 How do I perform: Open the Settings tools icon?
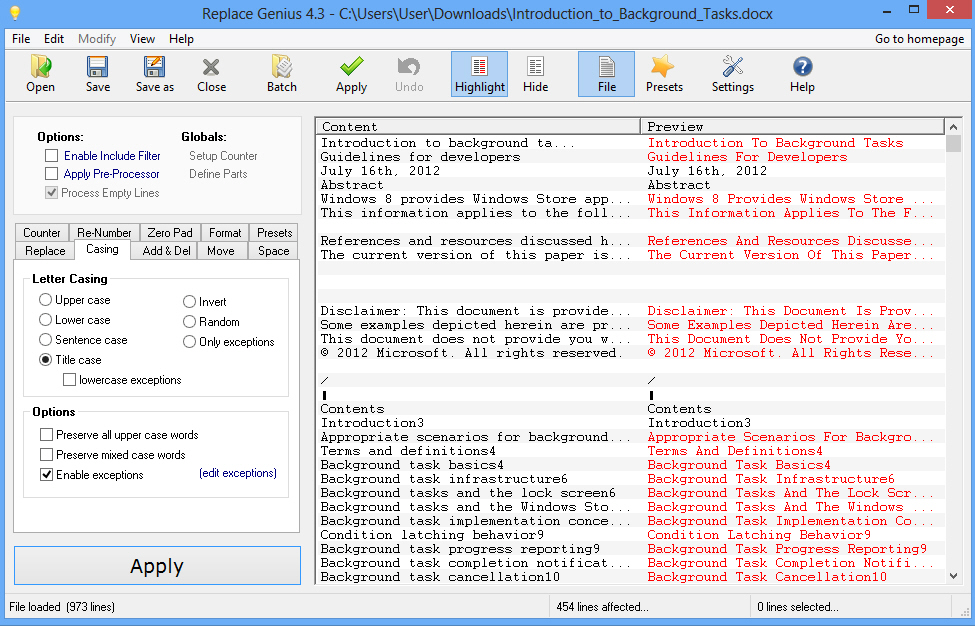coord(732,74)
